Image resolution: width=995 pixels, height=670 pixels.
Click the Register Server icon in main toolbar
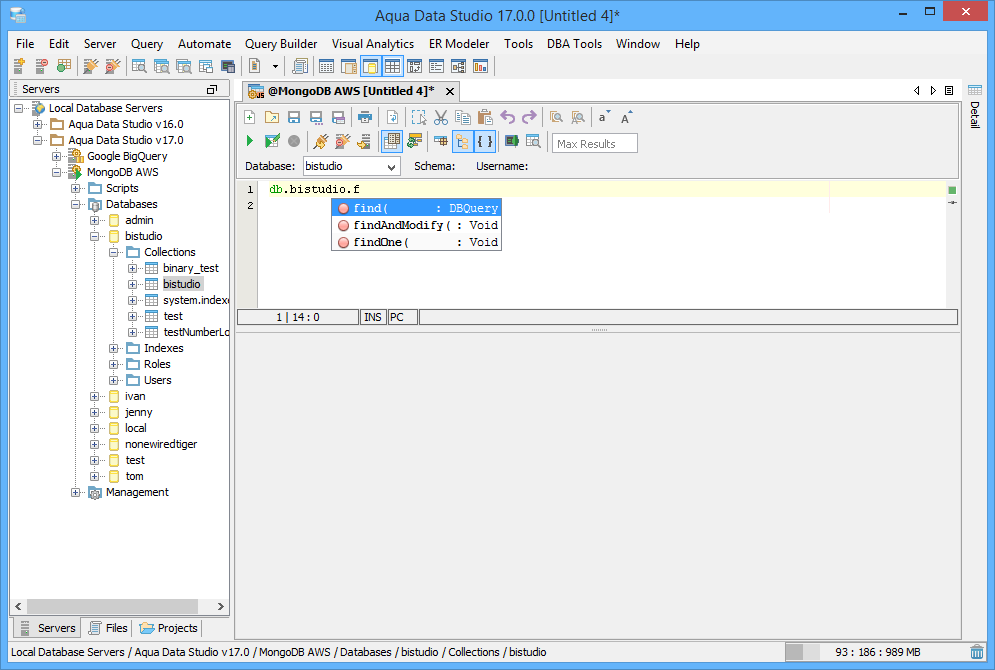click(x=20, y=66)
